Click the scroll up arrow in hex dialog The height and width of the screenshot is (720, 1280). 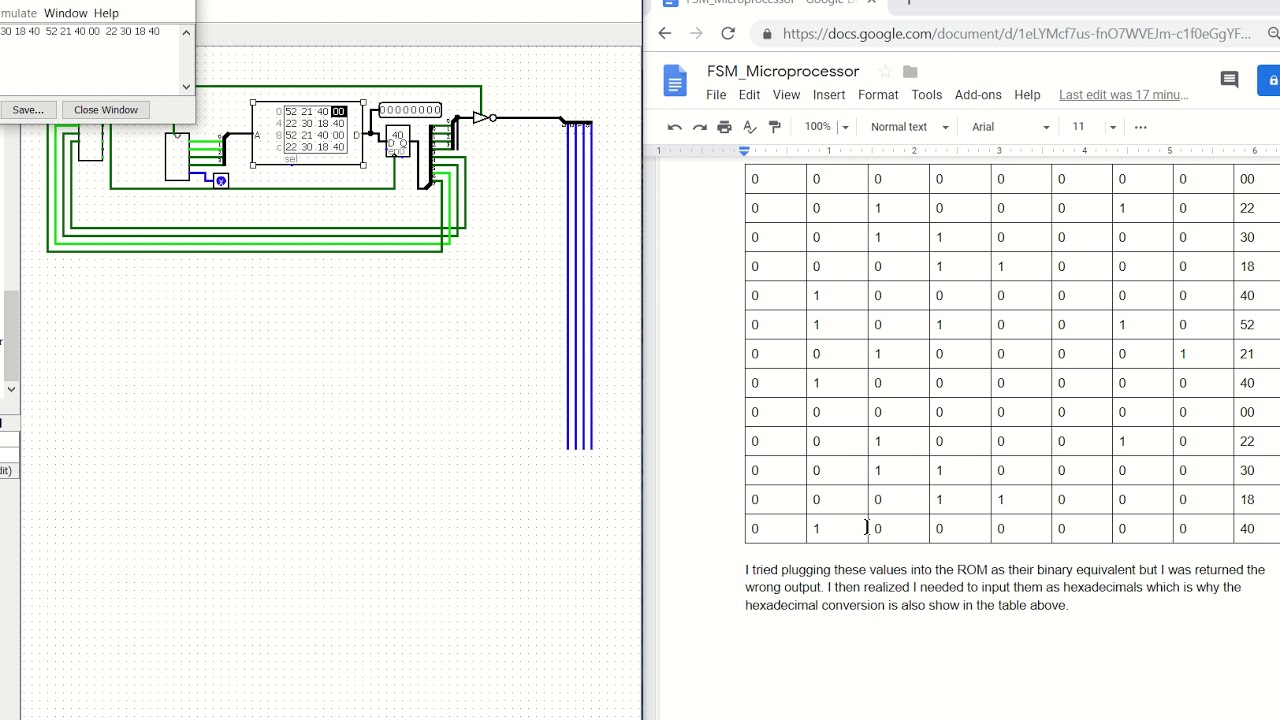(186, 32)
